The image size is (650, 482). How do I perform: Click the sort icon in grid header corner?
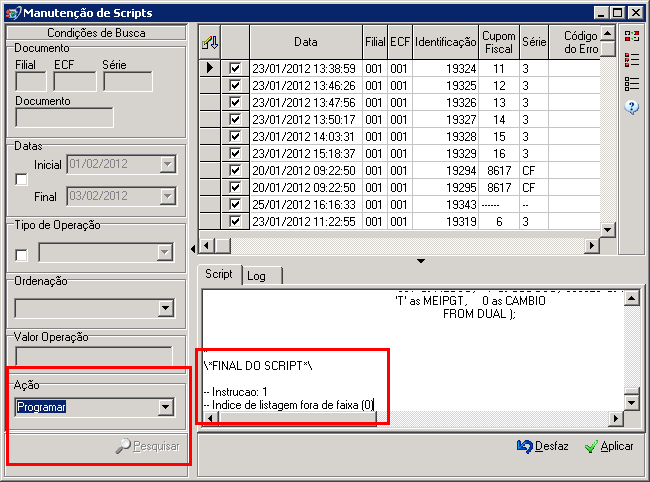[210, 42]
